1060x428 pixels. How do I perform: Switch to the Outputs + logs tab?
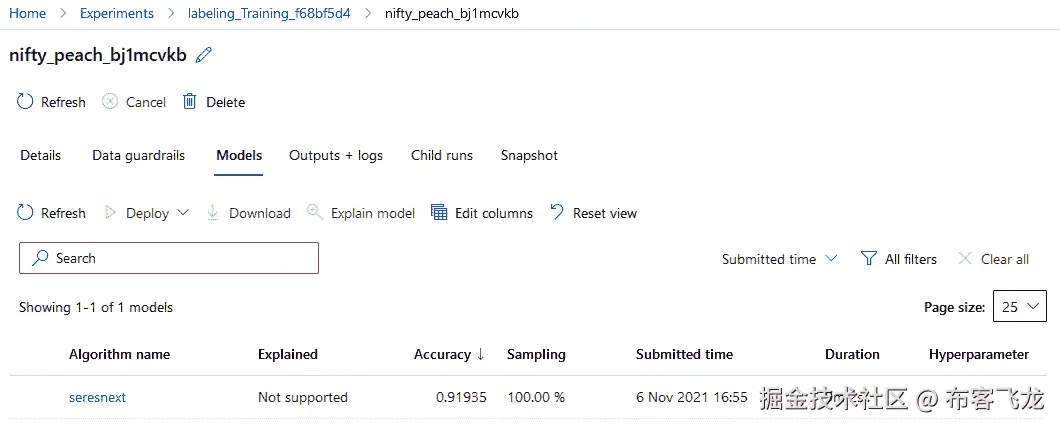click(336, 156)
